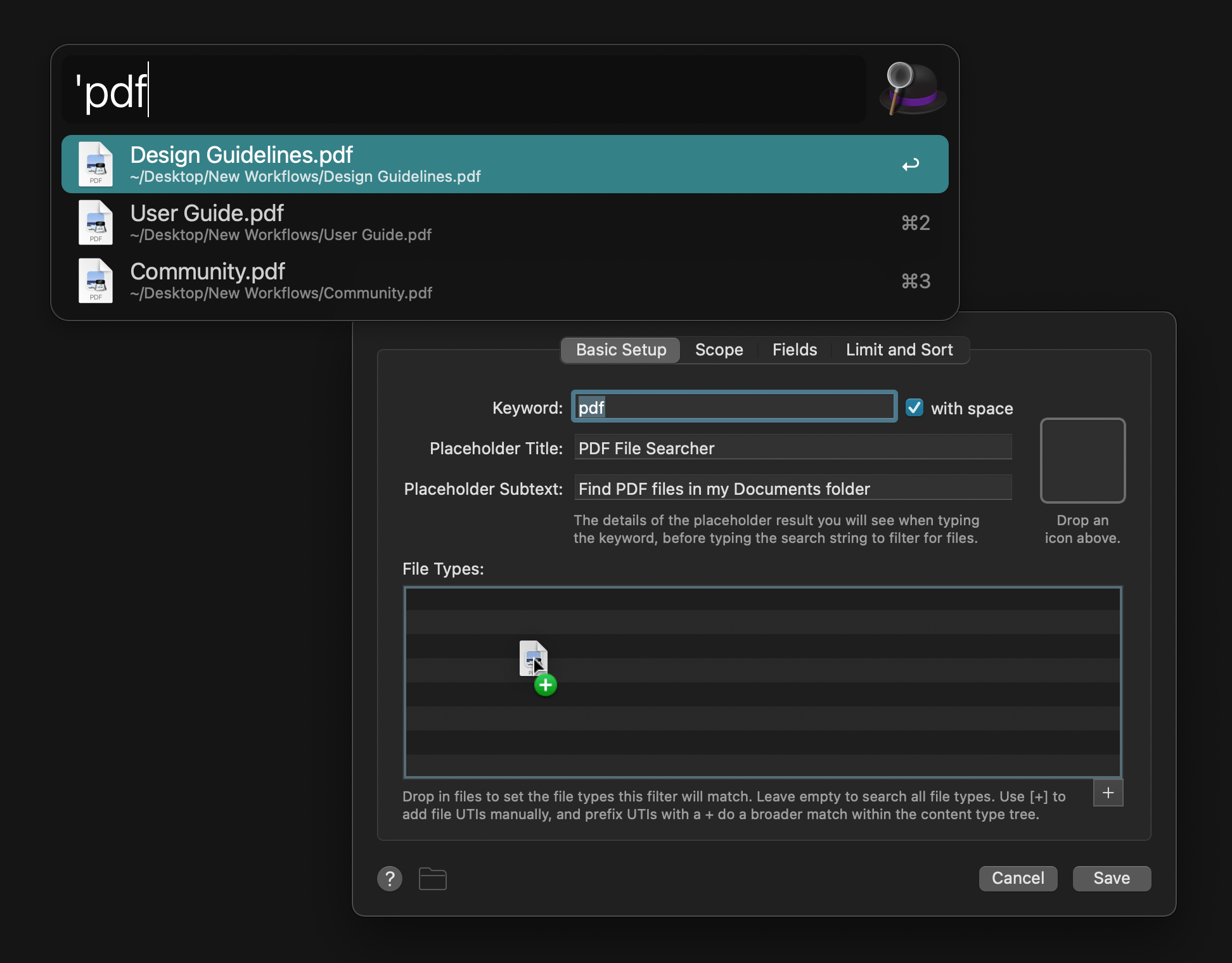1232x963 pixels.
Task: Click the folder icon near Cancel button
Action: tap(432, 879)
